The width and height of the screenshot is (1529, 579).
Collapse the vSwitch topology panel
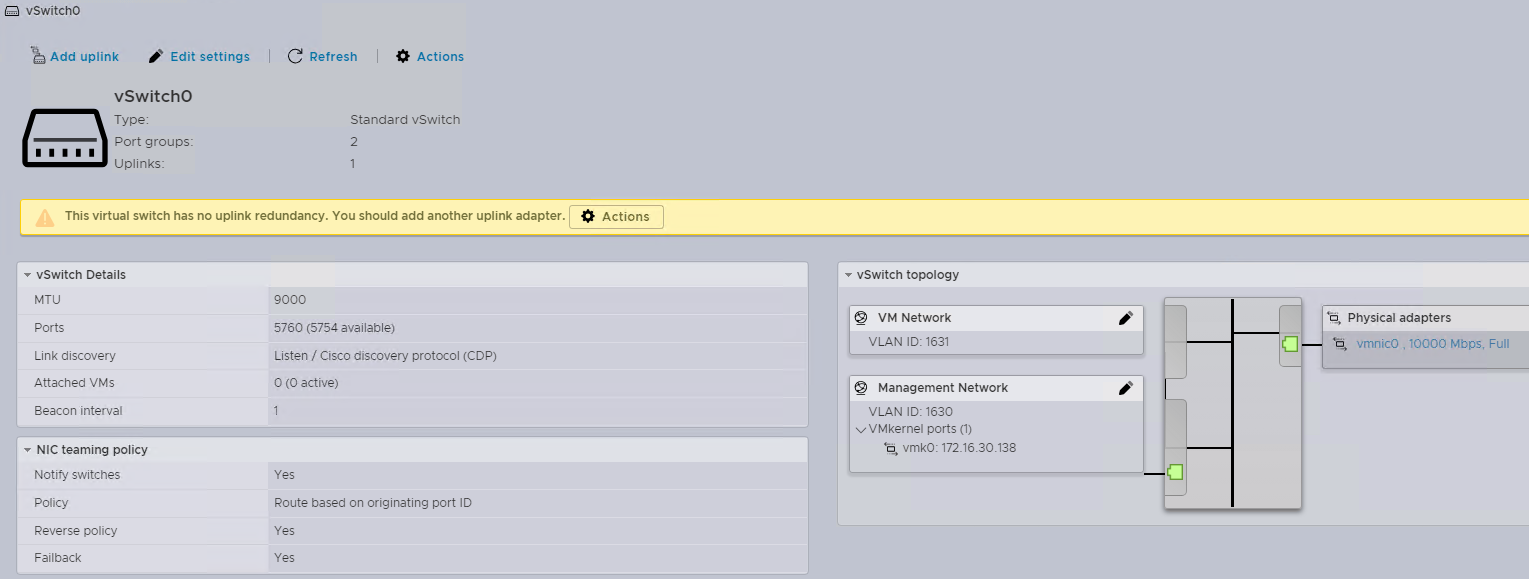pyautogui.click(x=848, y=275)
